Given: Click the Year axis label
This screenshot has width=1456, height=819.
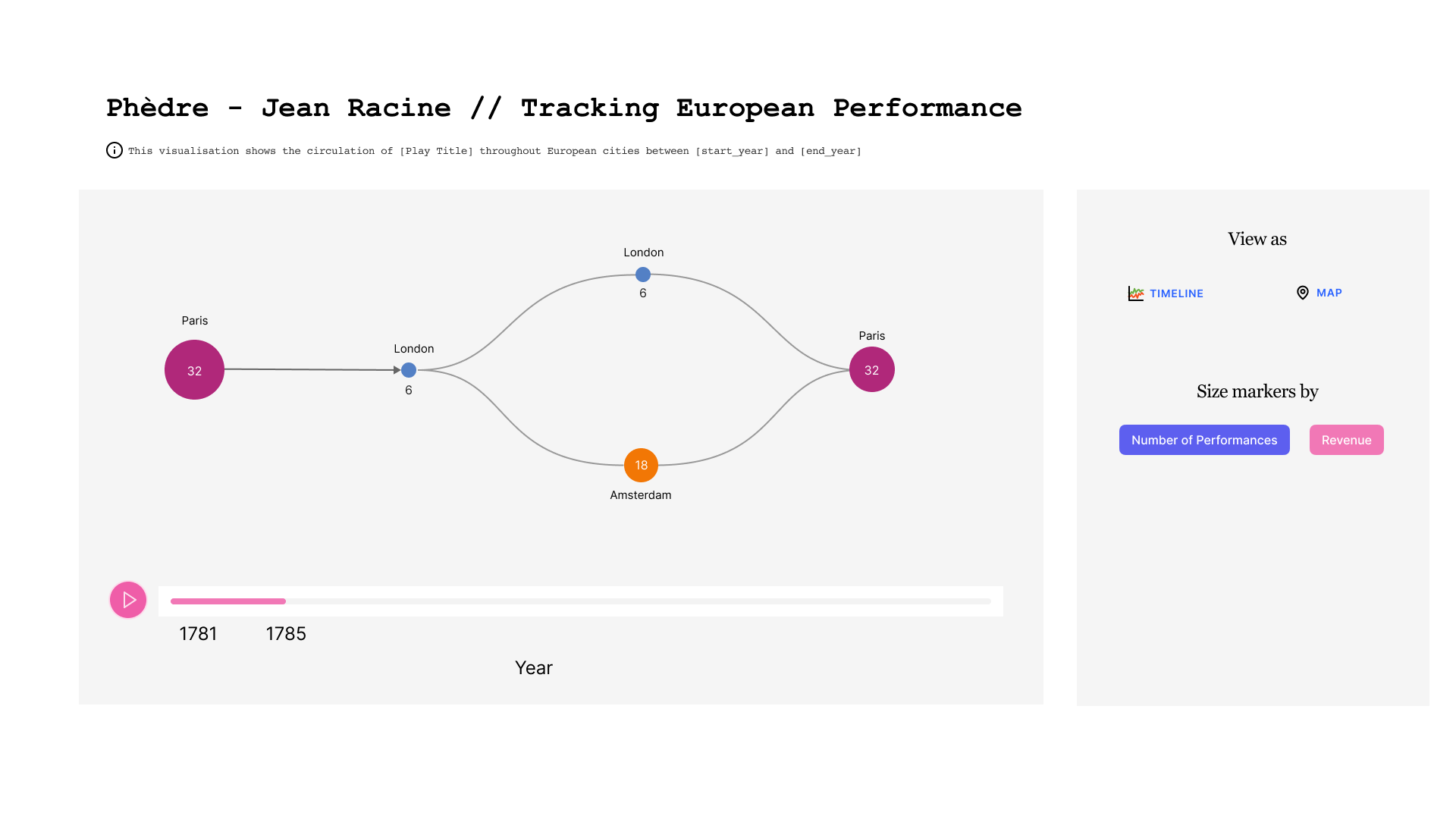Looking at the screenshot, I should pyautogui.click(x=534, y=667).
